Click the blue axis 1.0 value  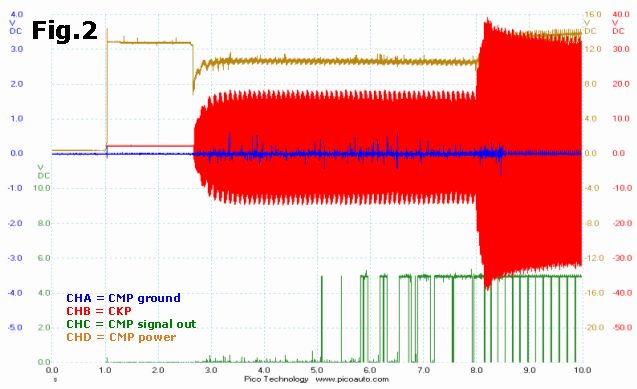click(x=17, y=119)
